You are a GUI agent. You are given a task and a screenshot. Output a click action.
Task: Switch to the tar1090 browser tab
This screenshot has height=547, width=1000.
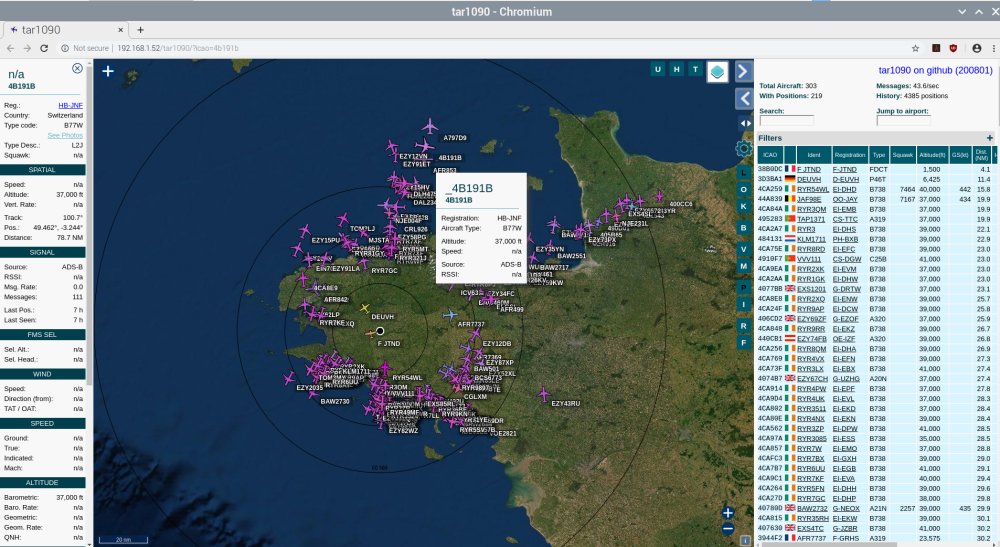67,29
